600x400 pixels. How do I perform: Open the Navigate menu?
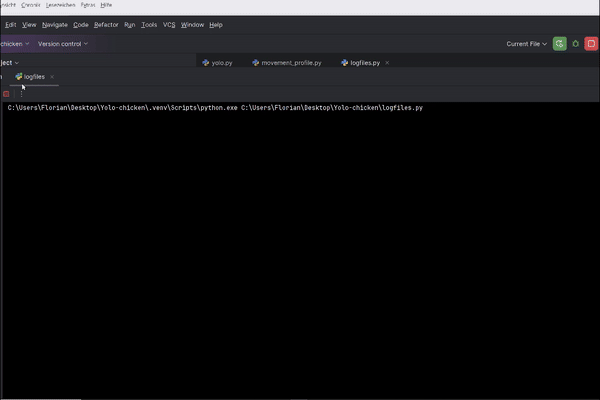pyautogui.click(x=55, y=25)
